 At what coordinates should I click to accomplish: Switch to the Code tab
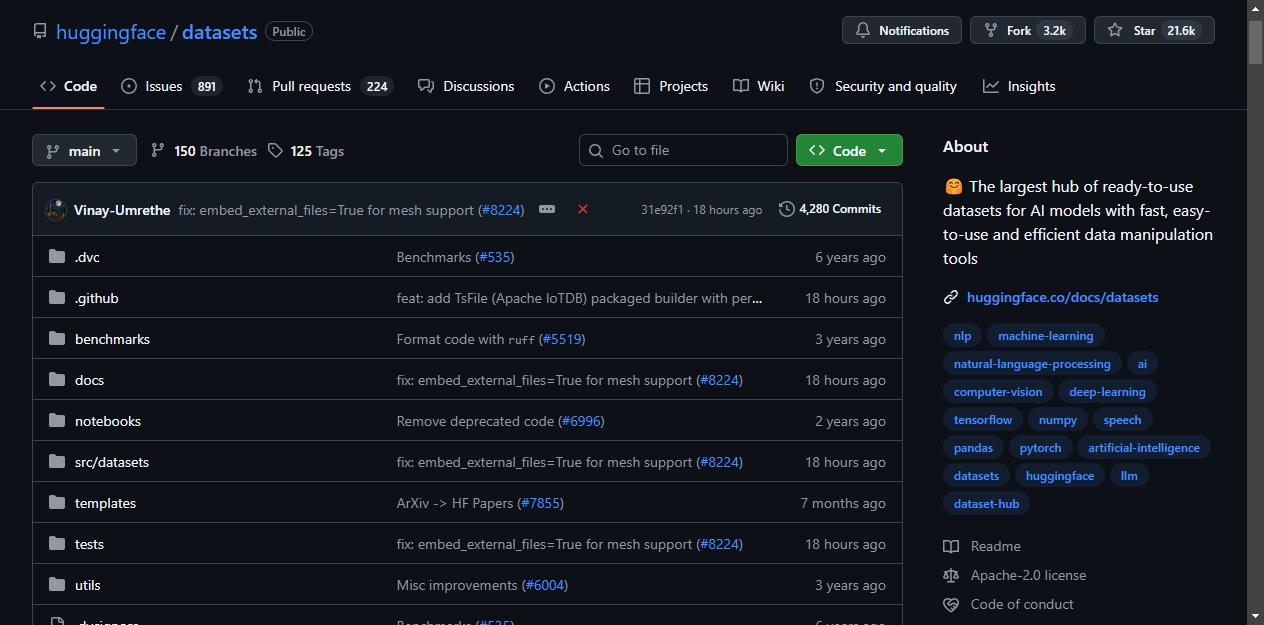68,86
